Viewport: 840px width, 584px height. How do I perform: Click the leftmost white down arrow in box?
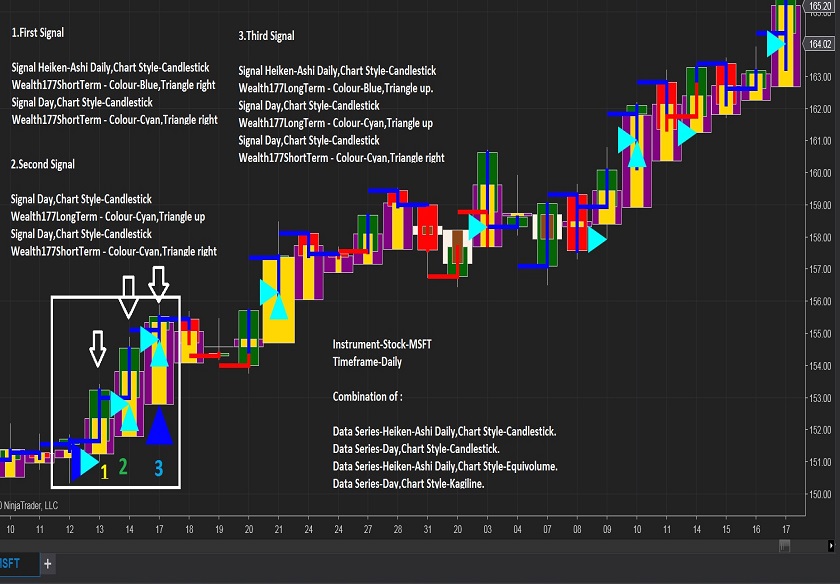[x=97, y=349]
